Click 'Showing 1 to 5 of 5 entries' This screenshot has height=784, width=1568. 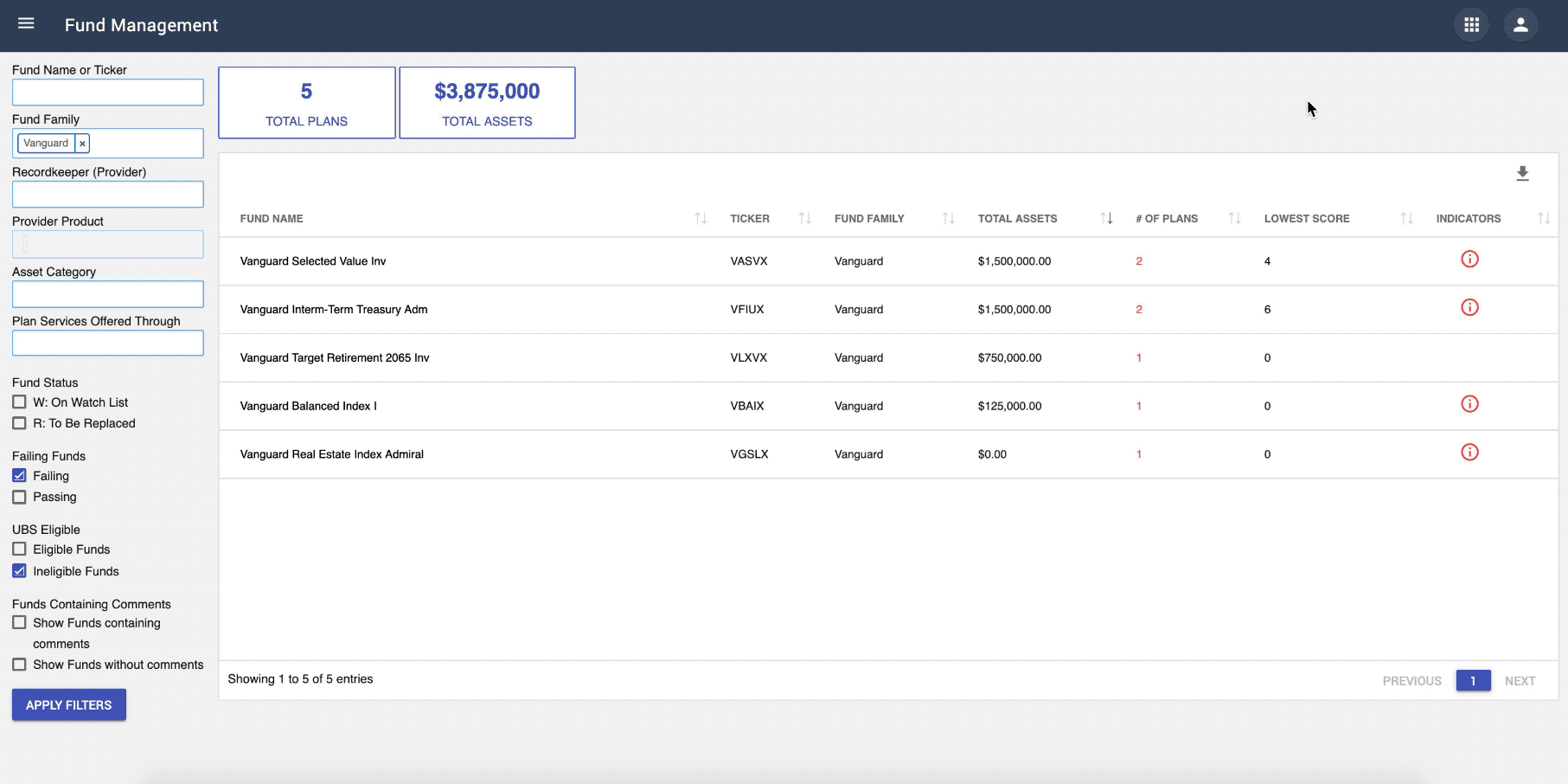pyautogui.click(x=300, y=679)
